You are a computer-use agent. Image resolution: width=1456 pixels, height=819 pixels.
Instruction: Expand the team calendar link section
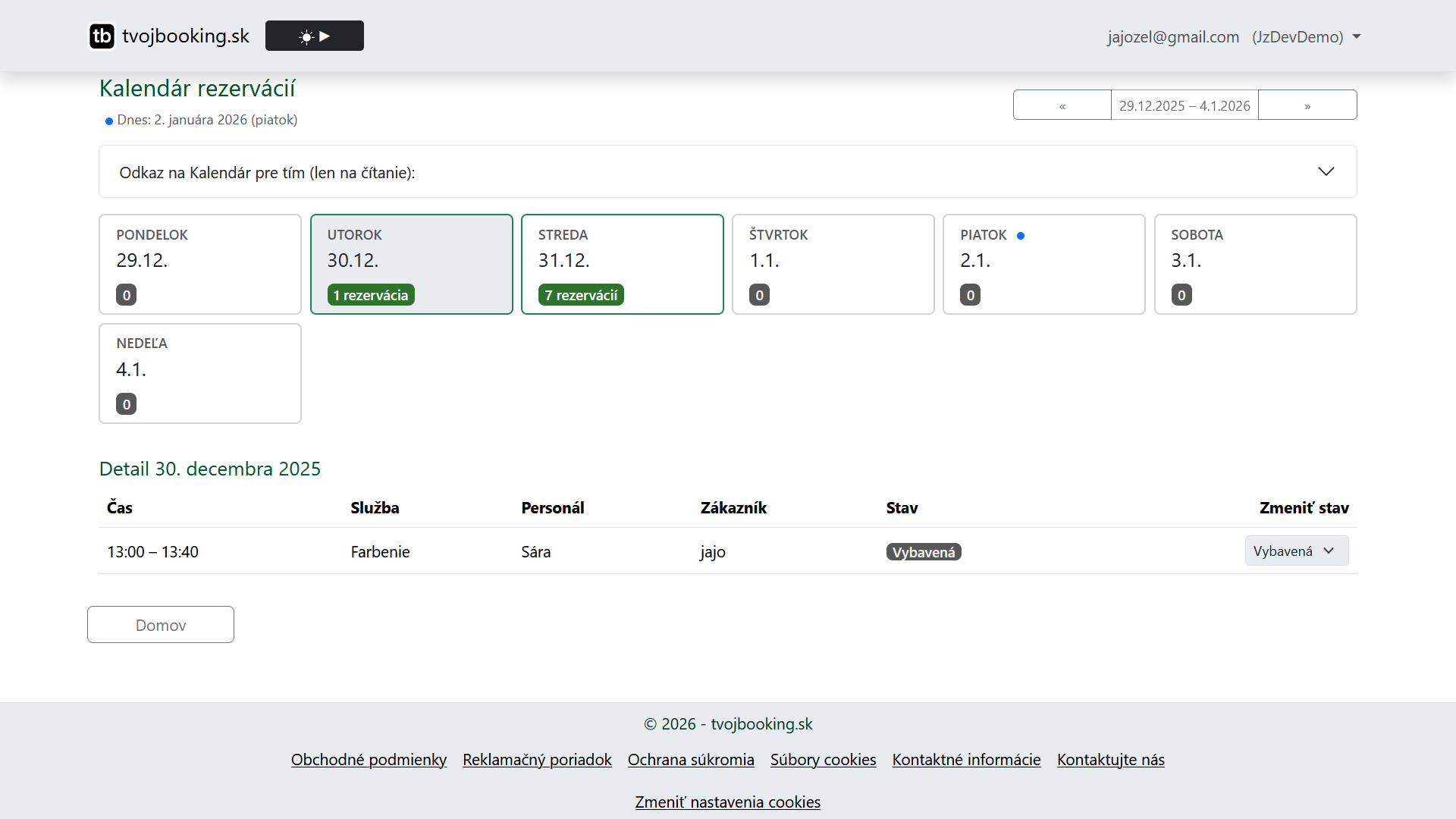click(x=1325, y=171)
